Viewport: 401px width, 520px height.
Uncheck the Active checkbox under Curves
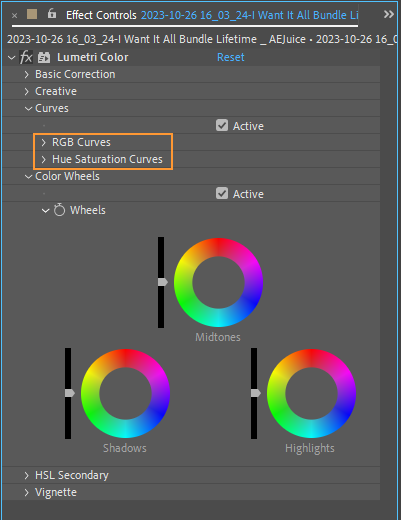(x=222, y=125)
